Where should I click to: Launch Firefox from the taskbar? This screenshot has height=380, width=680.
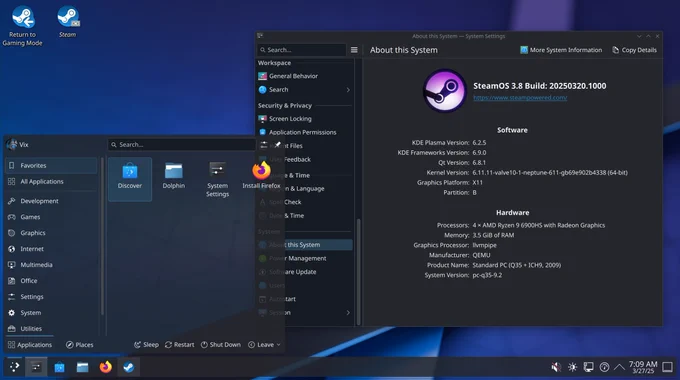[x=105, y=367]
